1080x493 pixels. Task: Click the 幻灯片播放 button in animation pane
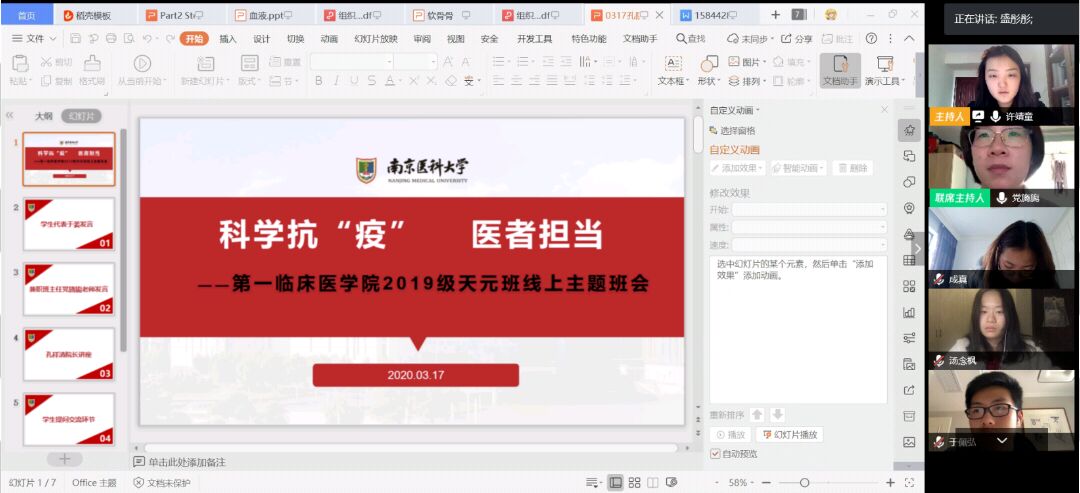(790, 435)
